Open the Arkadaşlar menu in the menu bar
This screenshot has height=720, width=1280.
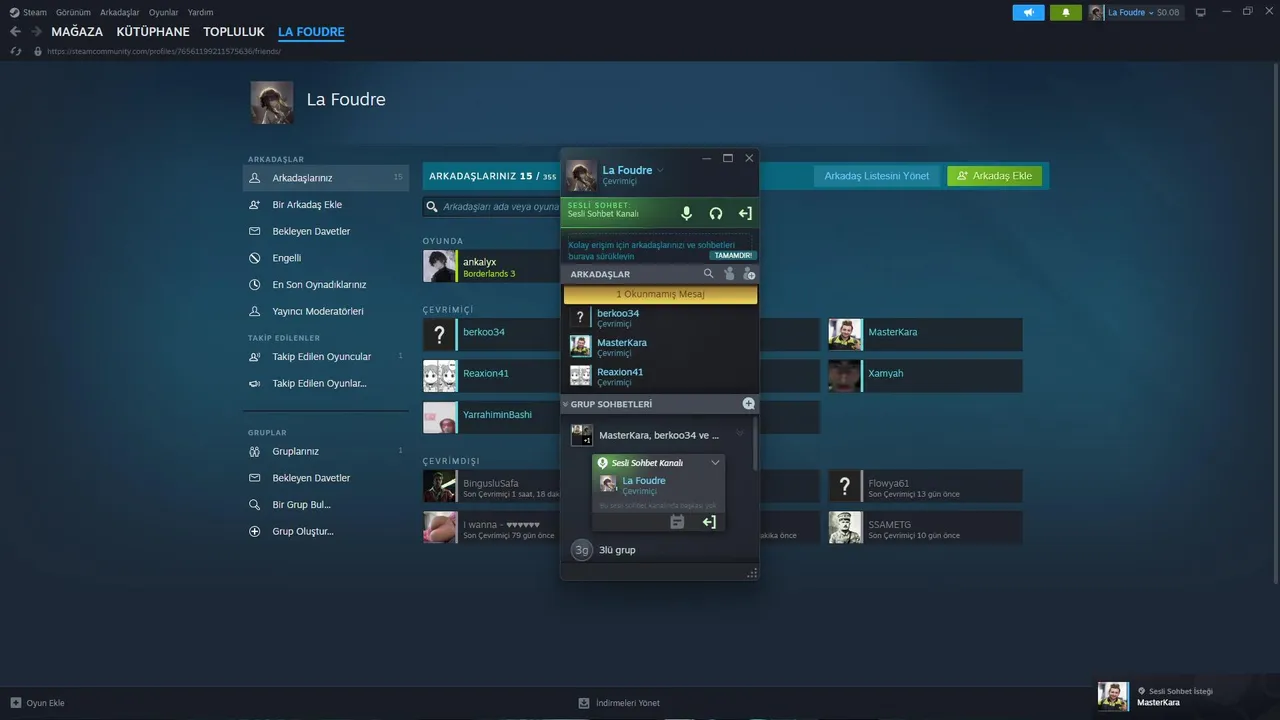[120, 12]
